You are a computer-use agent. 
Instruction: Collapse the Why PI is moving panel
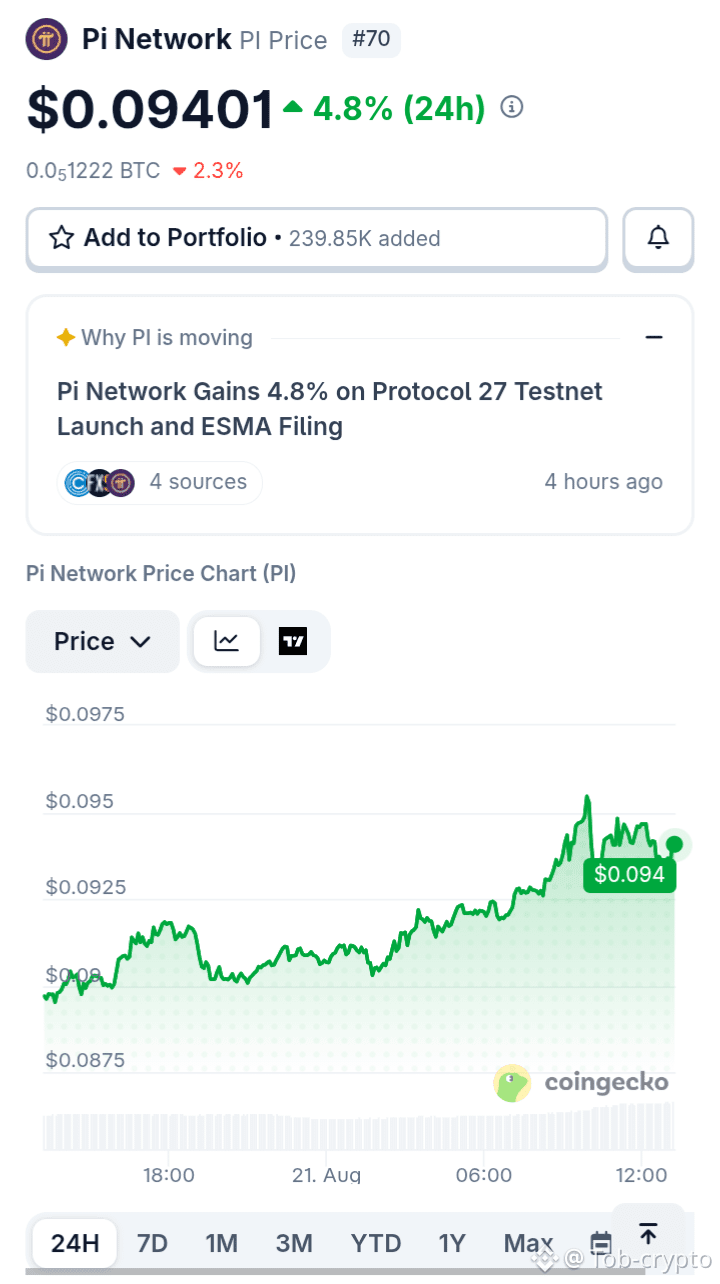[654, 337]
